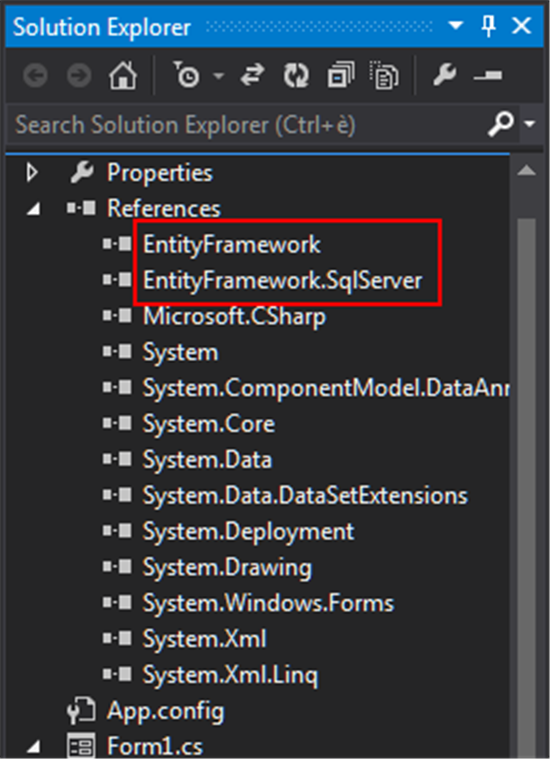Refresh the Solution Explorer view
This screenshot has width=550, height=759.
point(296,76)
